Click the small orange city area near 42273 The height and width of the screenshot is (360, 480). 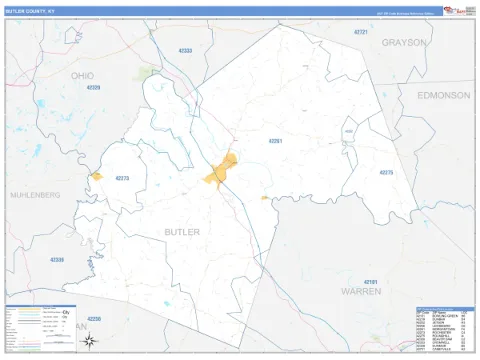pyautogui.click(x=97, y=176)
